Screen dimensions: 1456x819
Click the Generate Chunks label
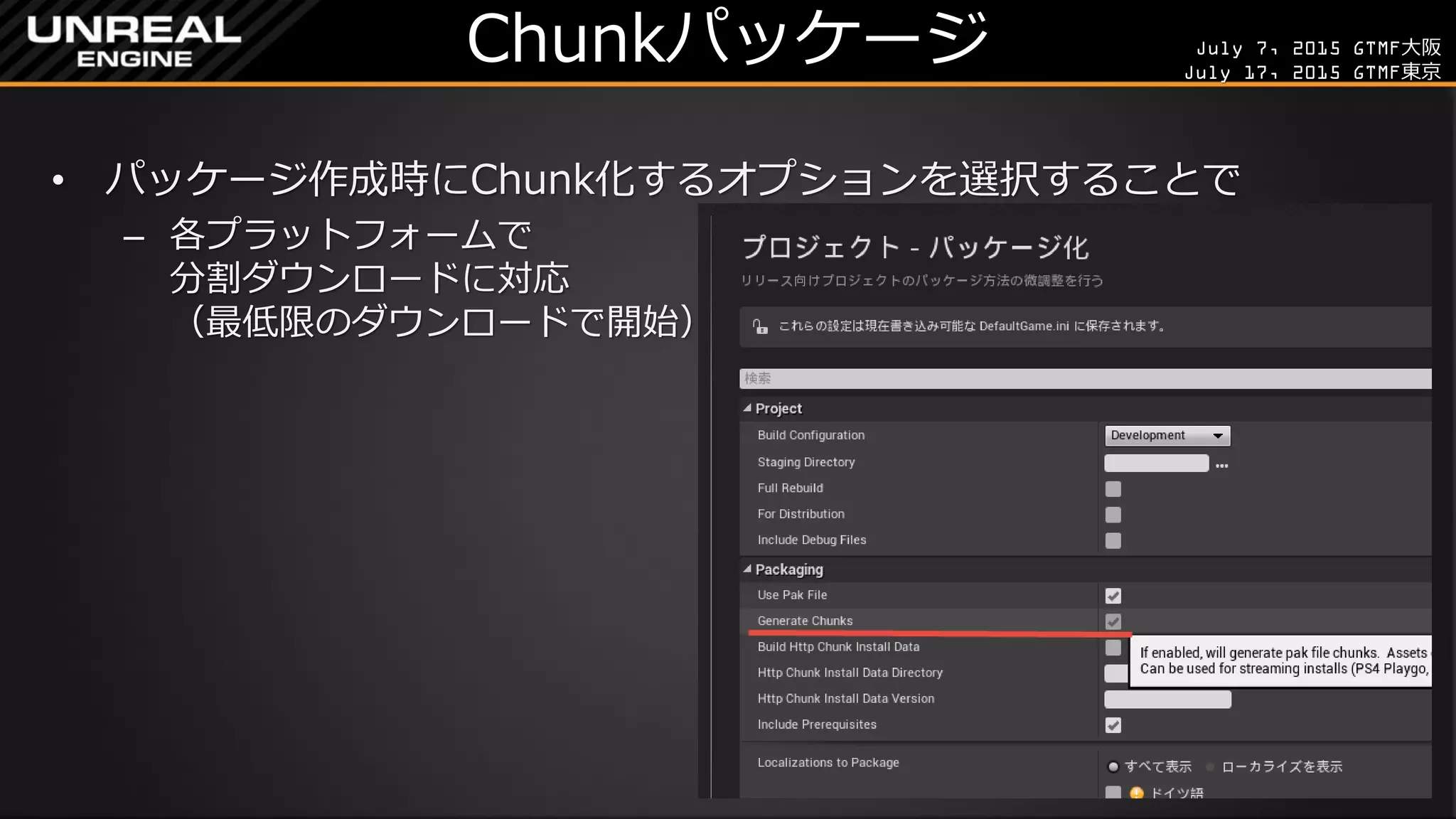pyautogui.click(x=805, y=621)
